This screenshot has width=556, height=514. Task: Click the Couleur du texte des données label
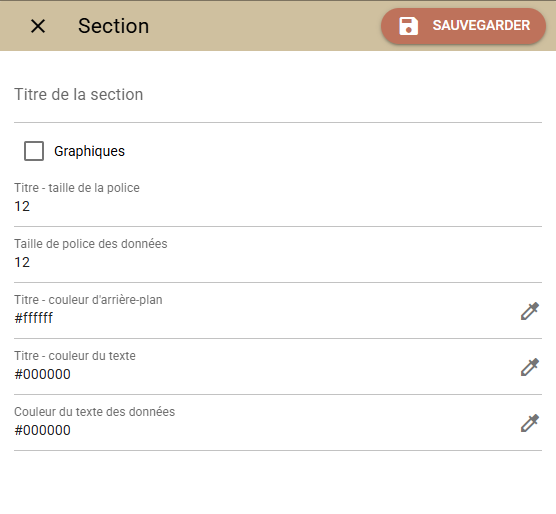pos(95,412)
